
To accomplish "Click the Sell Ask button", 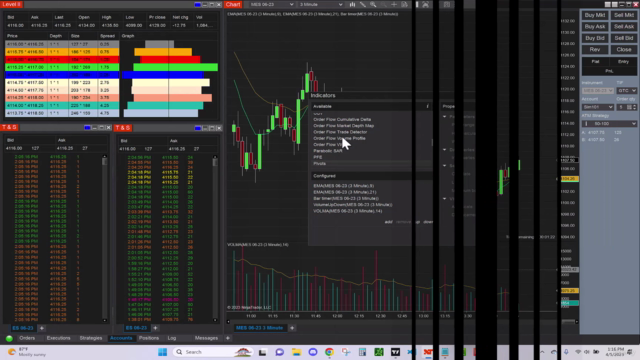I will pyautogui.click(x=624, y=27).
